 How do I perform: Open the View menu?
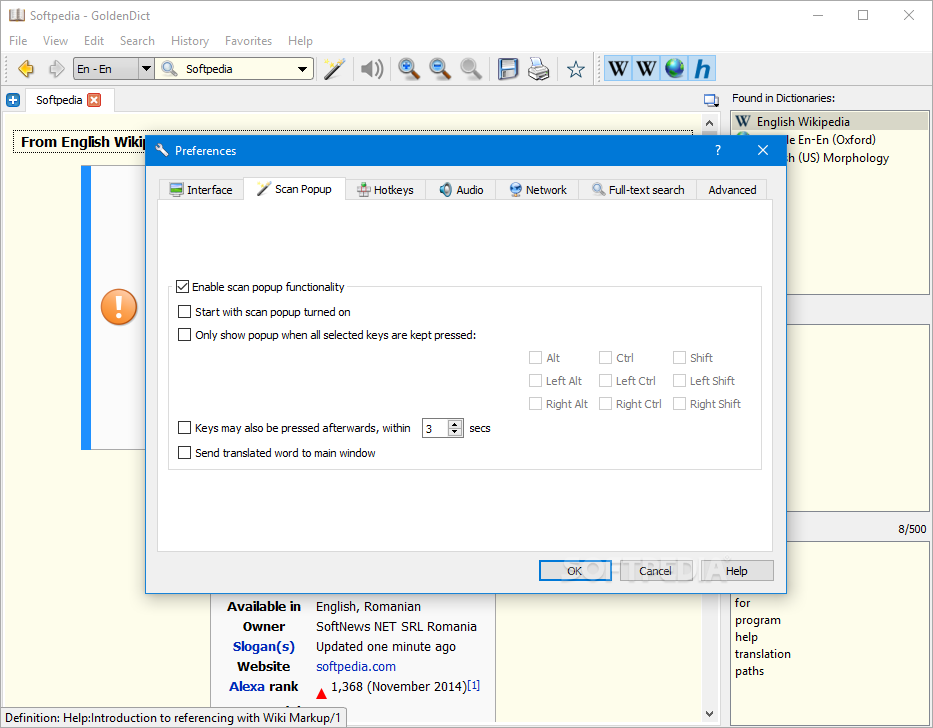tap(55, 40)
